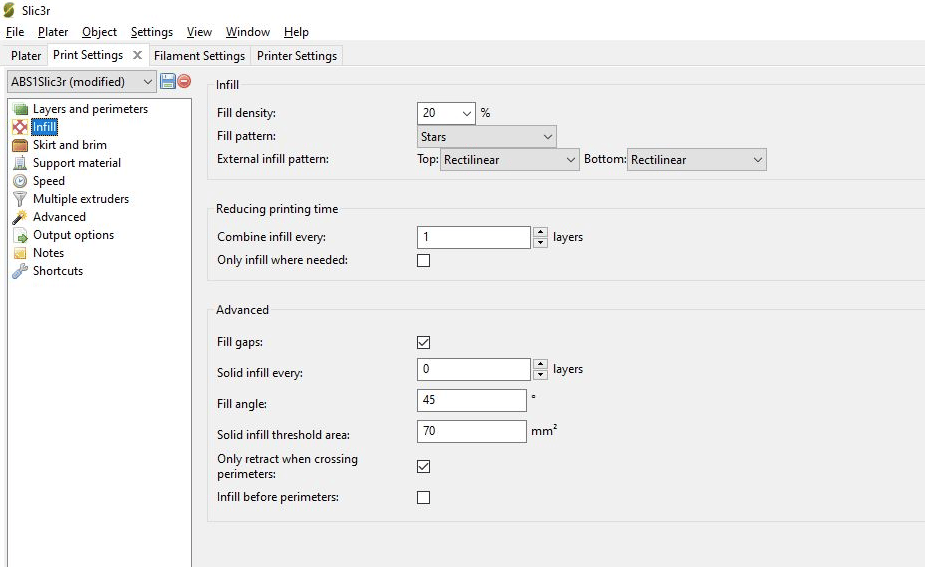Click the save preset floppy disk icon

tap(168, 81)
